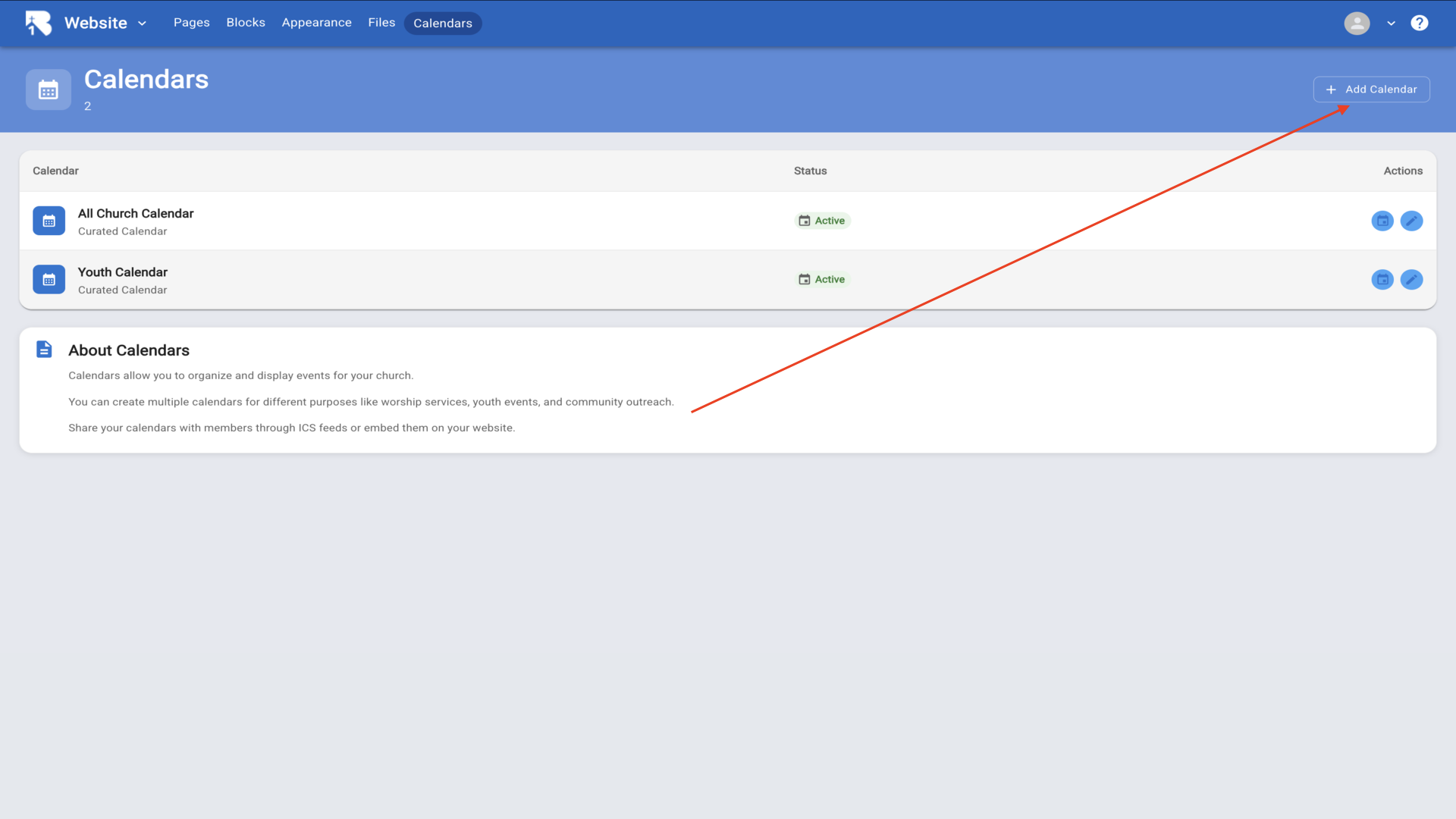Switch to the Blocks tab
The height and width of the screenshot is (819, 1456).
click(246, 23)
